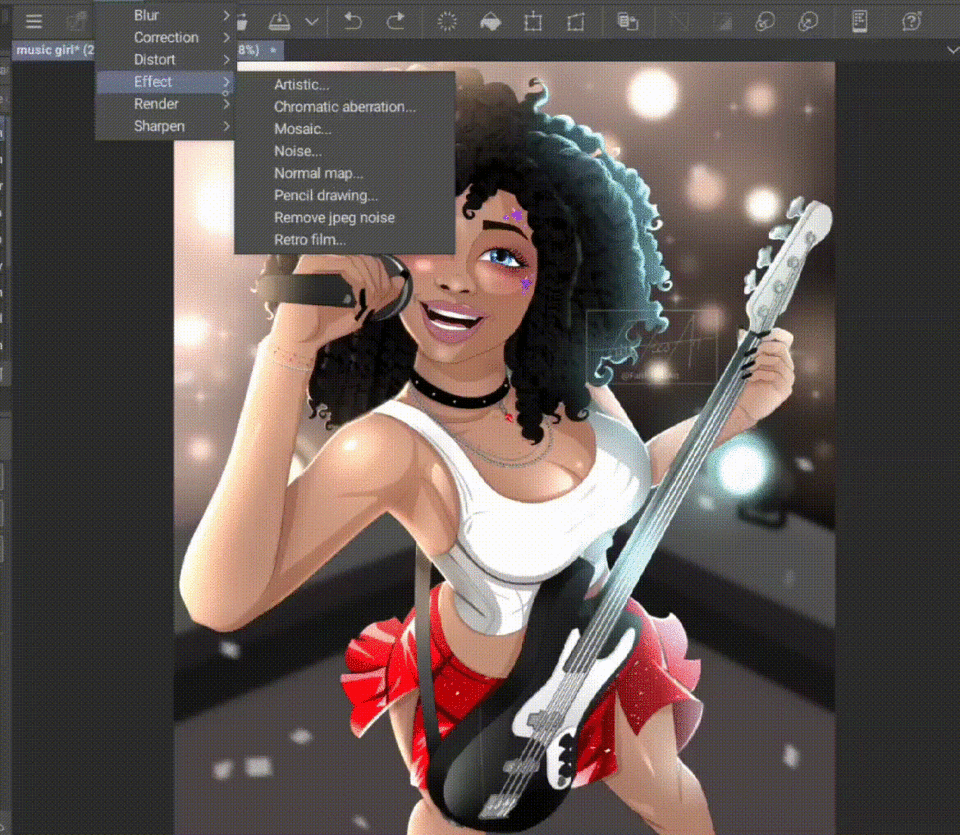960x835 pixels.
Task: Choose Artistic... from the Effect submenu
Action: (x=345, y=84)
